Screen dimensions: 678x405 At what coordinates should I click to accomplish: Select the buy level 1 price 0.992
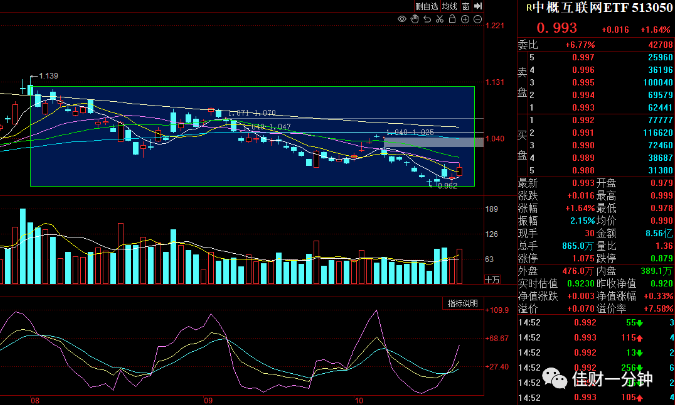pyautogui.click(x=583, y=120)
